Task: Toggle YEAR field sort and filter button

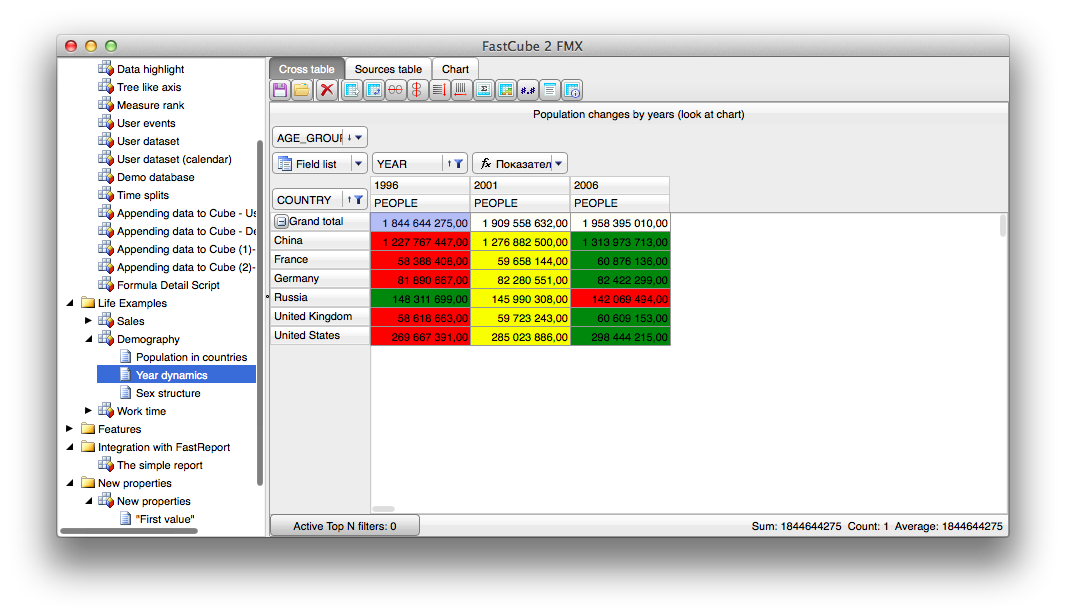Action: point(455,164)
